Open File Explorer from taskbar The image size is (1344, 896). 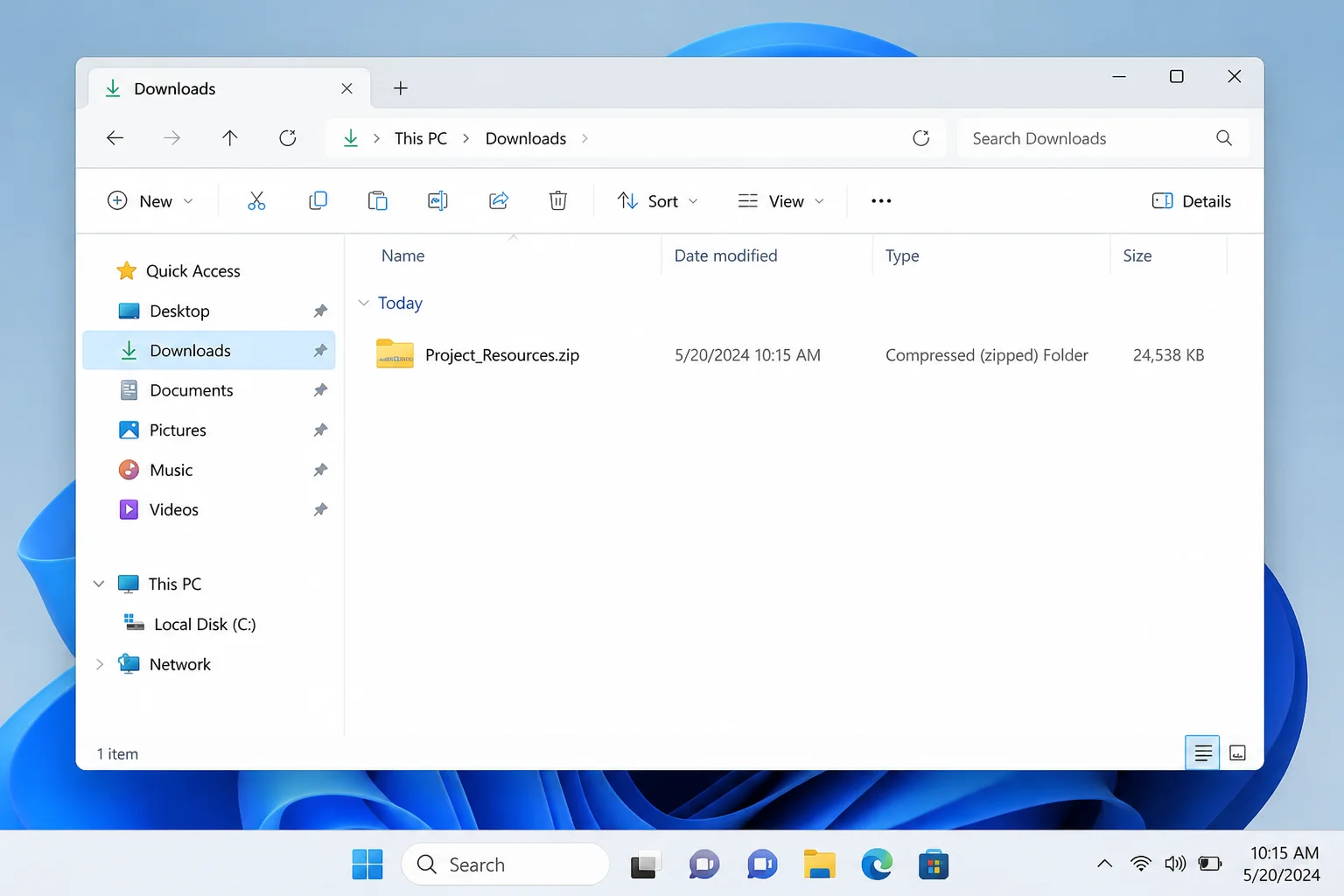pyautogui.click(x=819, y=864)
